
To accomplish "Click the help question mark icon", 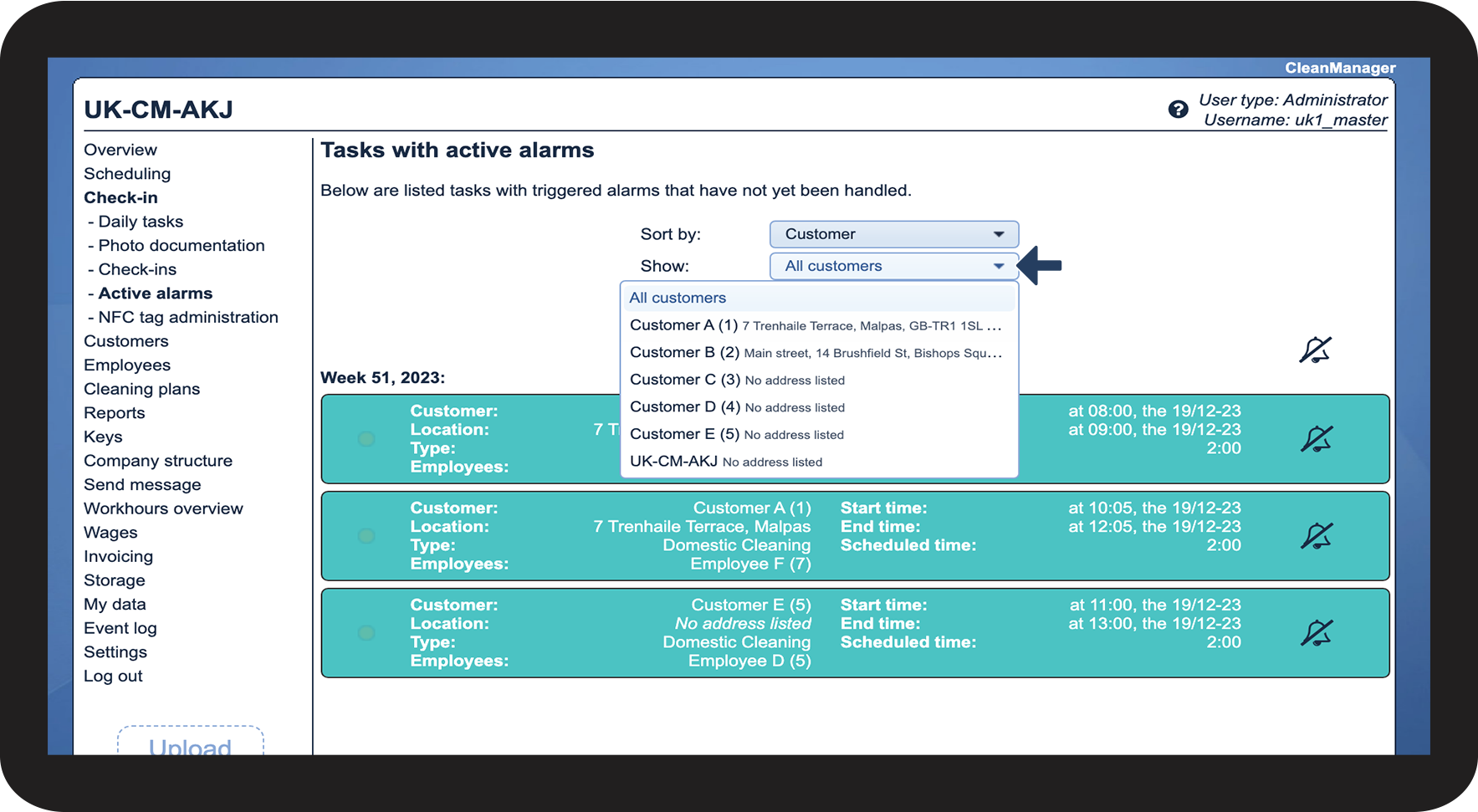I will pyautogui.click(x=1178, y=110).
